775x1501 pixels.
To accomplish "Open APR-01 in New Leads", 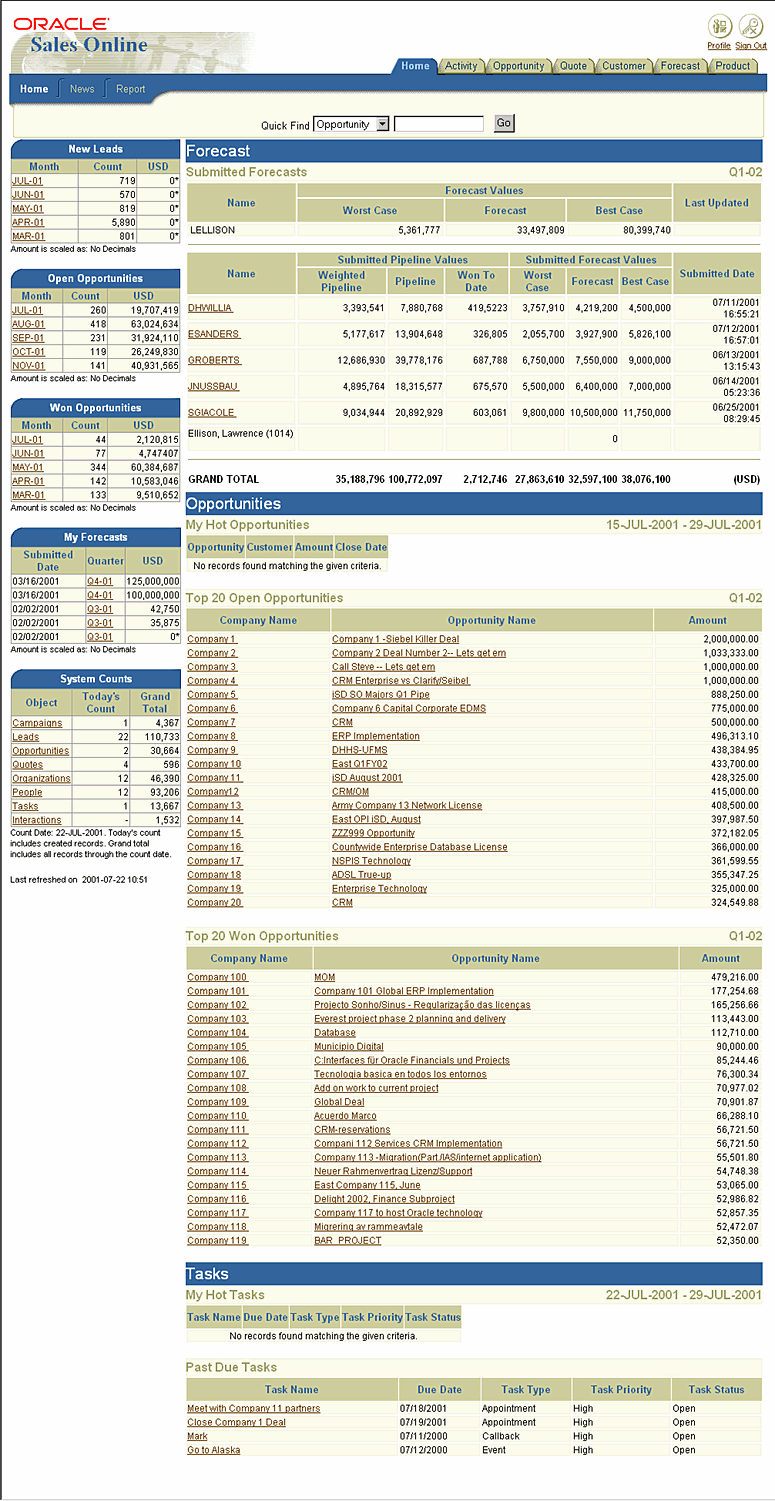I will (x=28, y=223).
